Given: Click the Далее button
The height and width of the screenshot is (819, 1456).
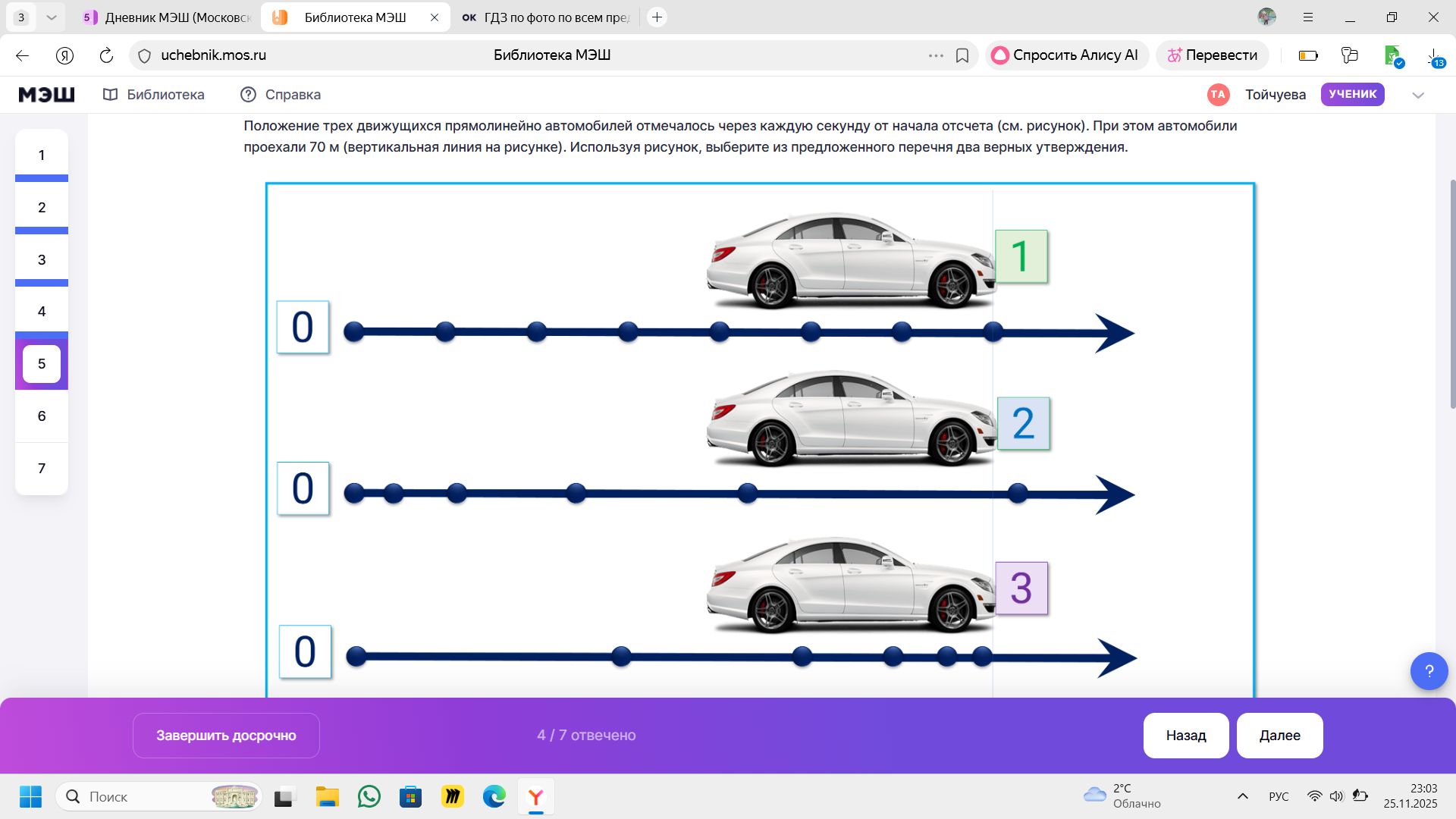Looking at the screenshot, I should pos(1279,736).
